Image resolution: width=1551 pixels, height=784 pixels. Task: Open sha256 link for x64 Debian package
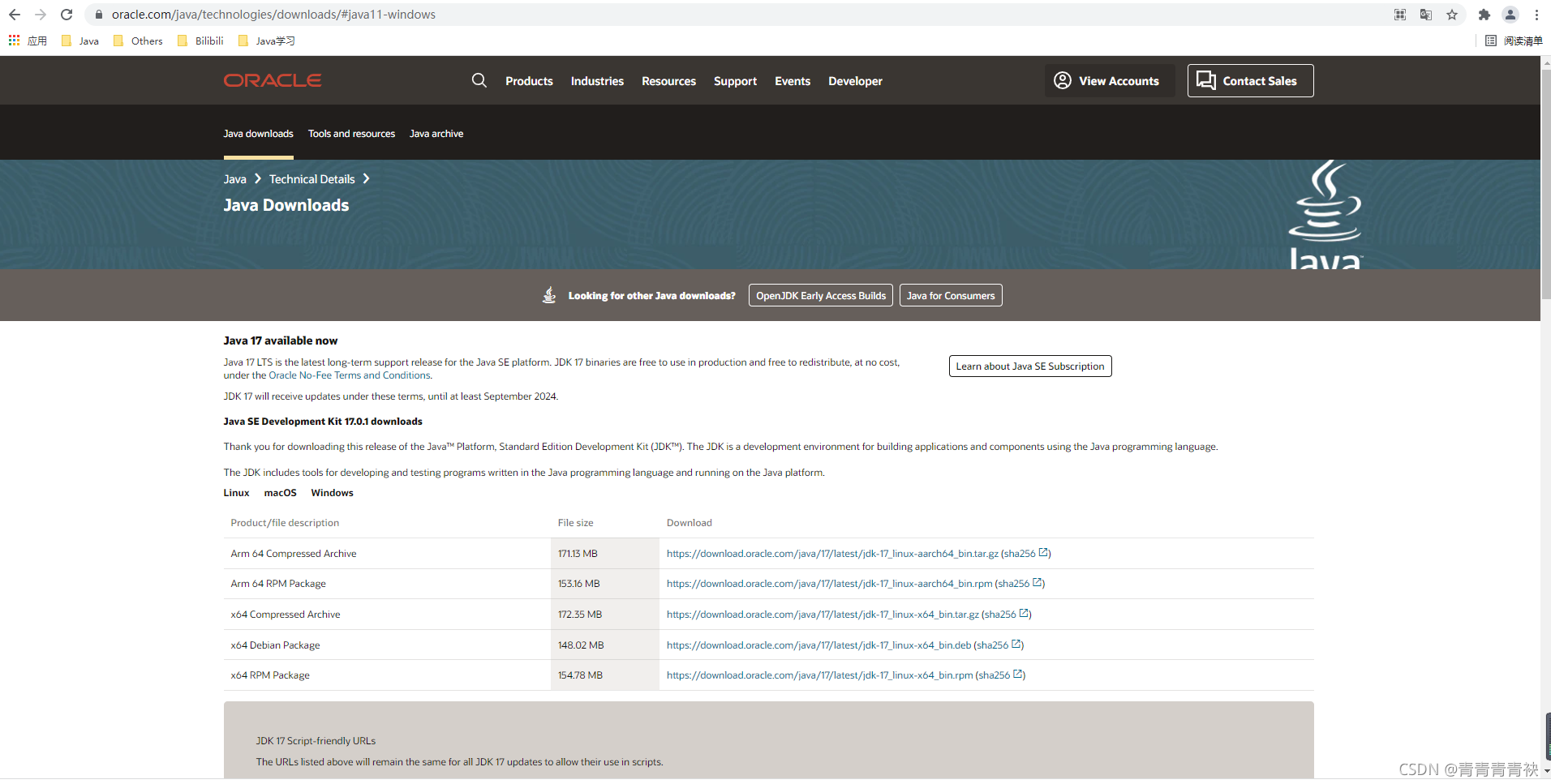pos(999,645)
